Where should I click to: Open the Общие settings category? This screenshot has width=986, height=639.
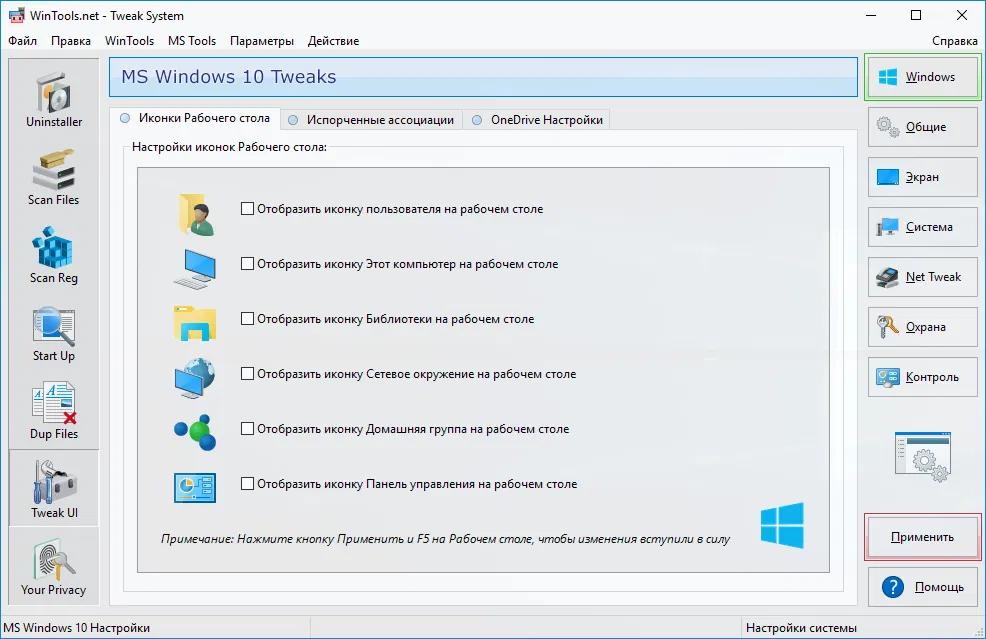pyautogui.click(x=922, y=127)
